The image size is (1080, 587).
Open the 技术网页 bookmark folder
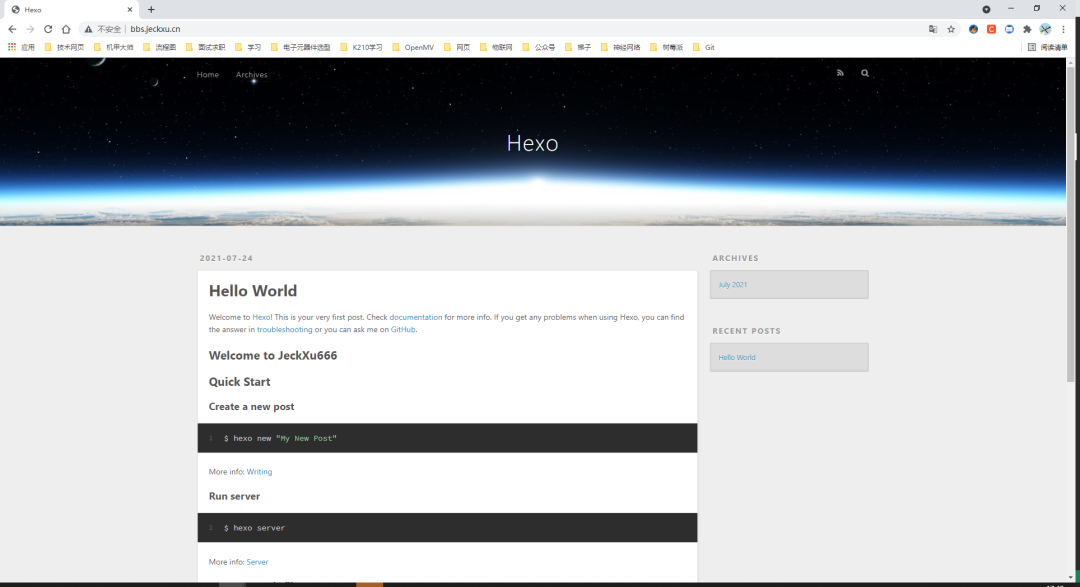point(64,48)
